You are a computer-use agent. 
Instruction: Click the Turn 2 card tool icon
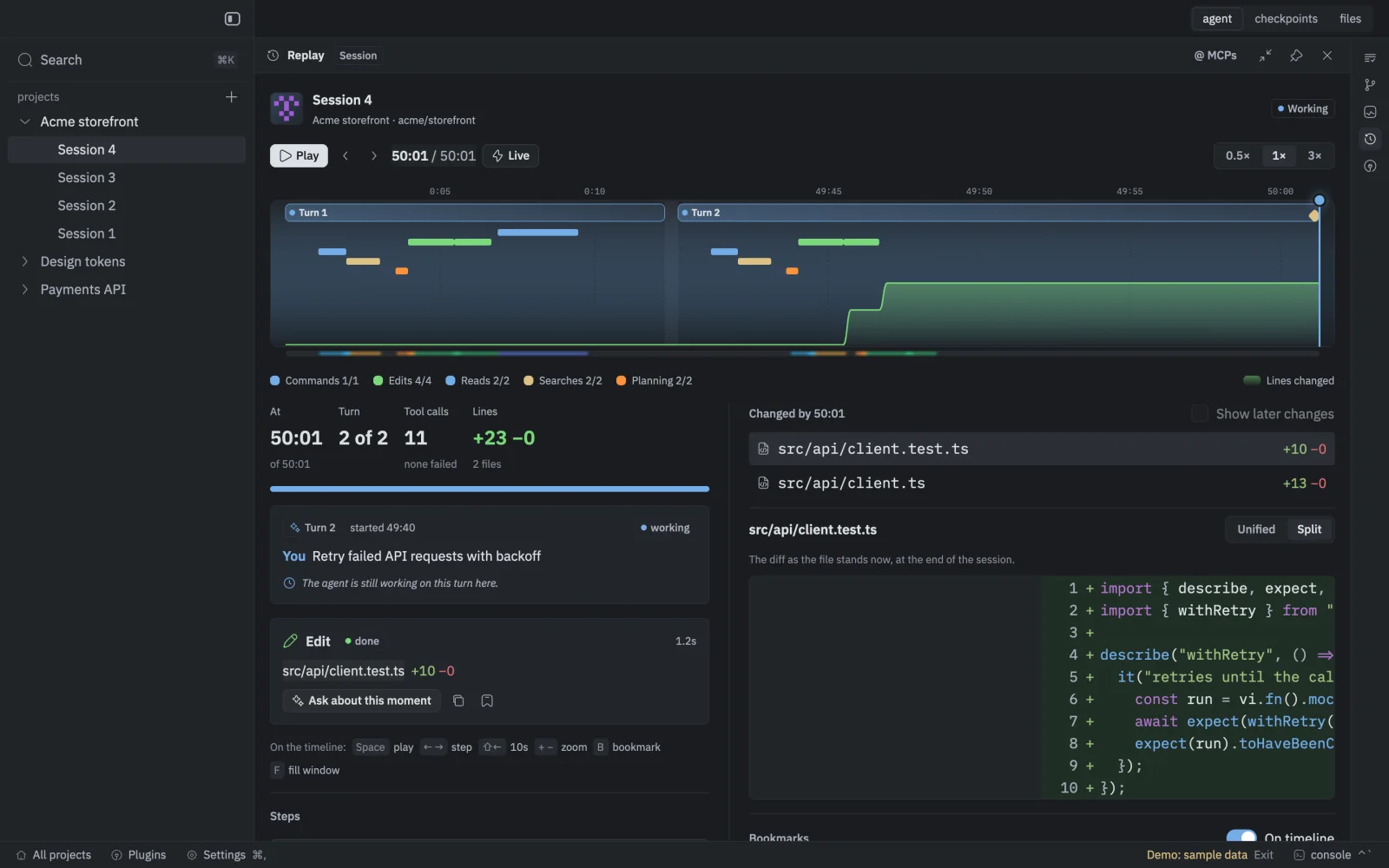click(x=295, y=528)
